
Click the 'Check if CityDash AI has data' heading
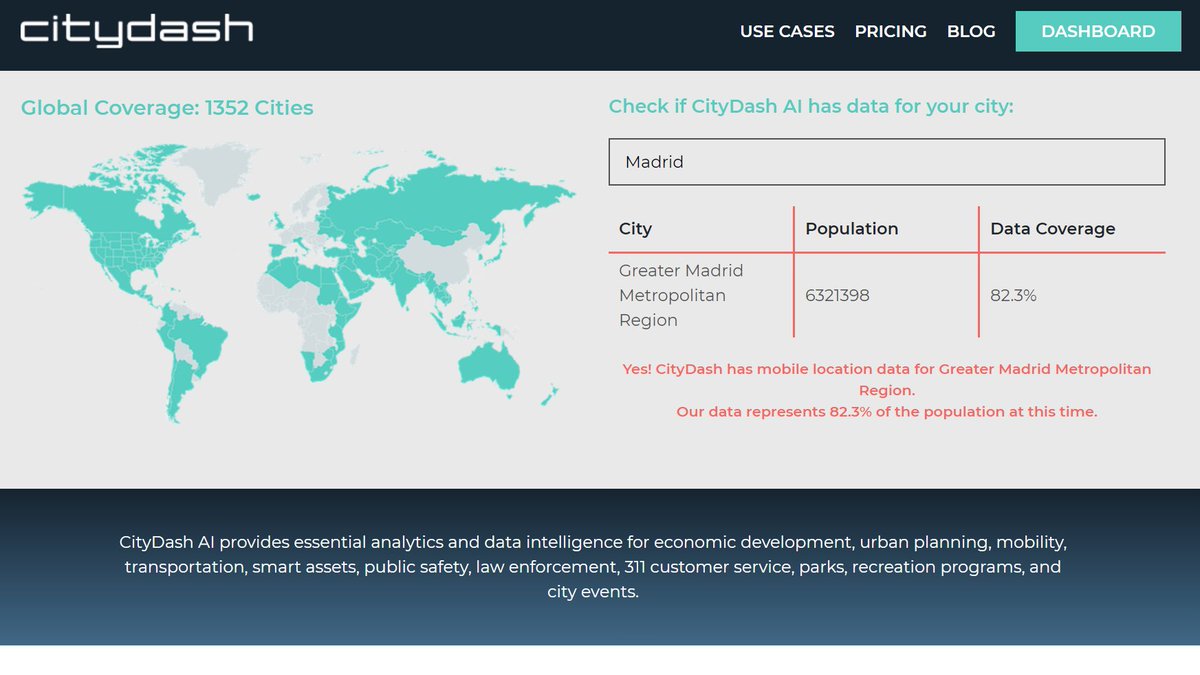pos(811,106)
